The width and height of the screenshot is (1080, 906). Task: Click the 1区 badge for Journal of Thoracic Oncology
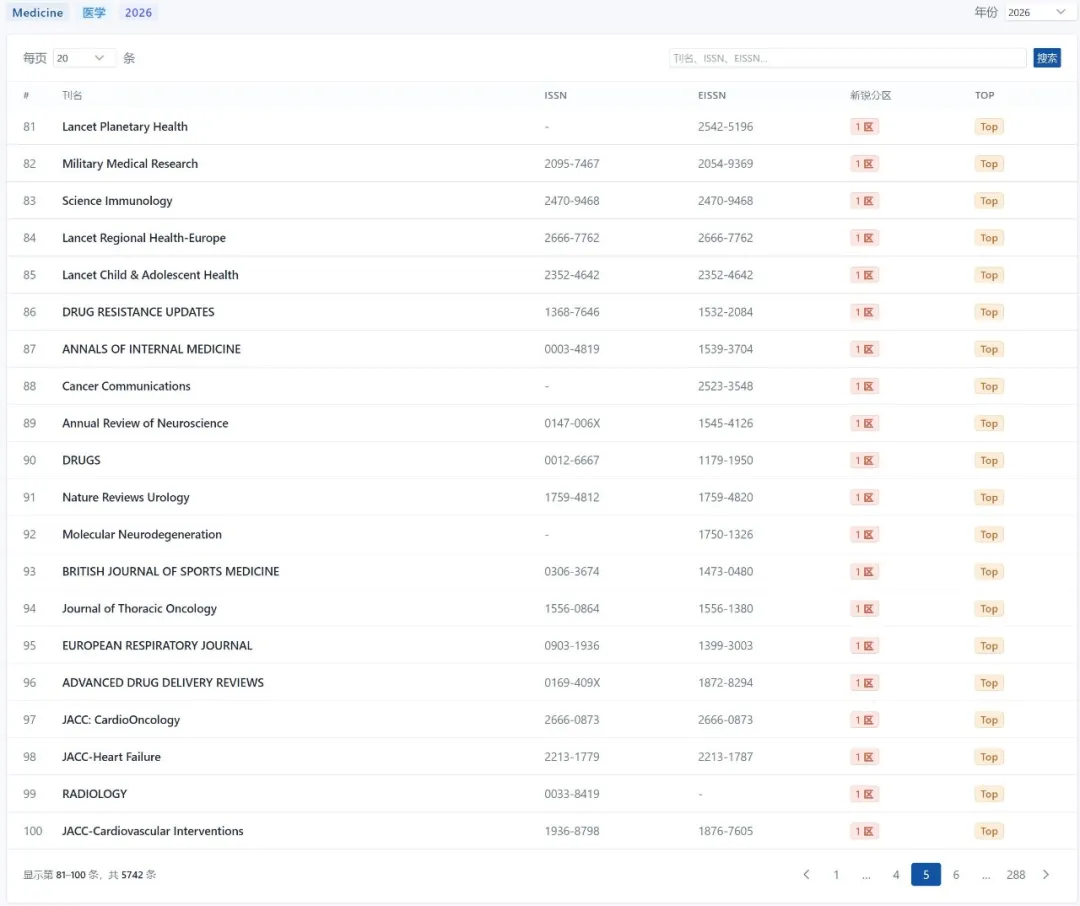865,609
